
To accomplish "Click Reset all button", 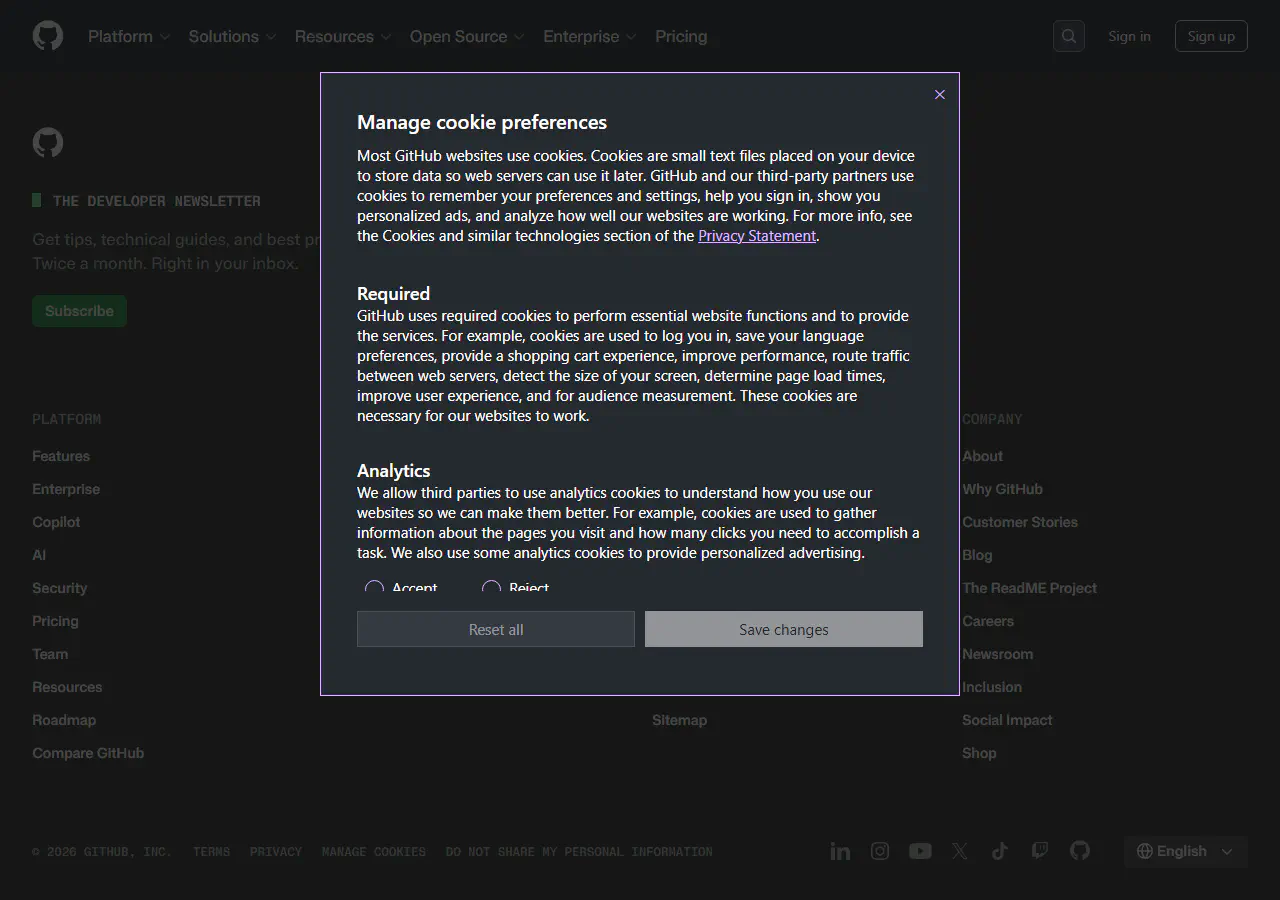I will (496, 629).
